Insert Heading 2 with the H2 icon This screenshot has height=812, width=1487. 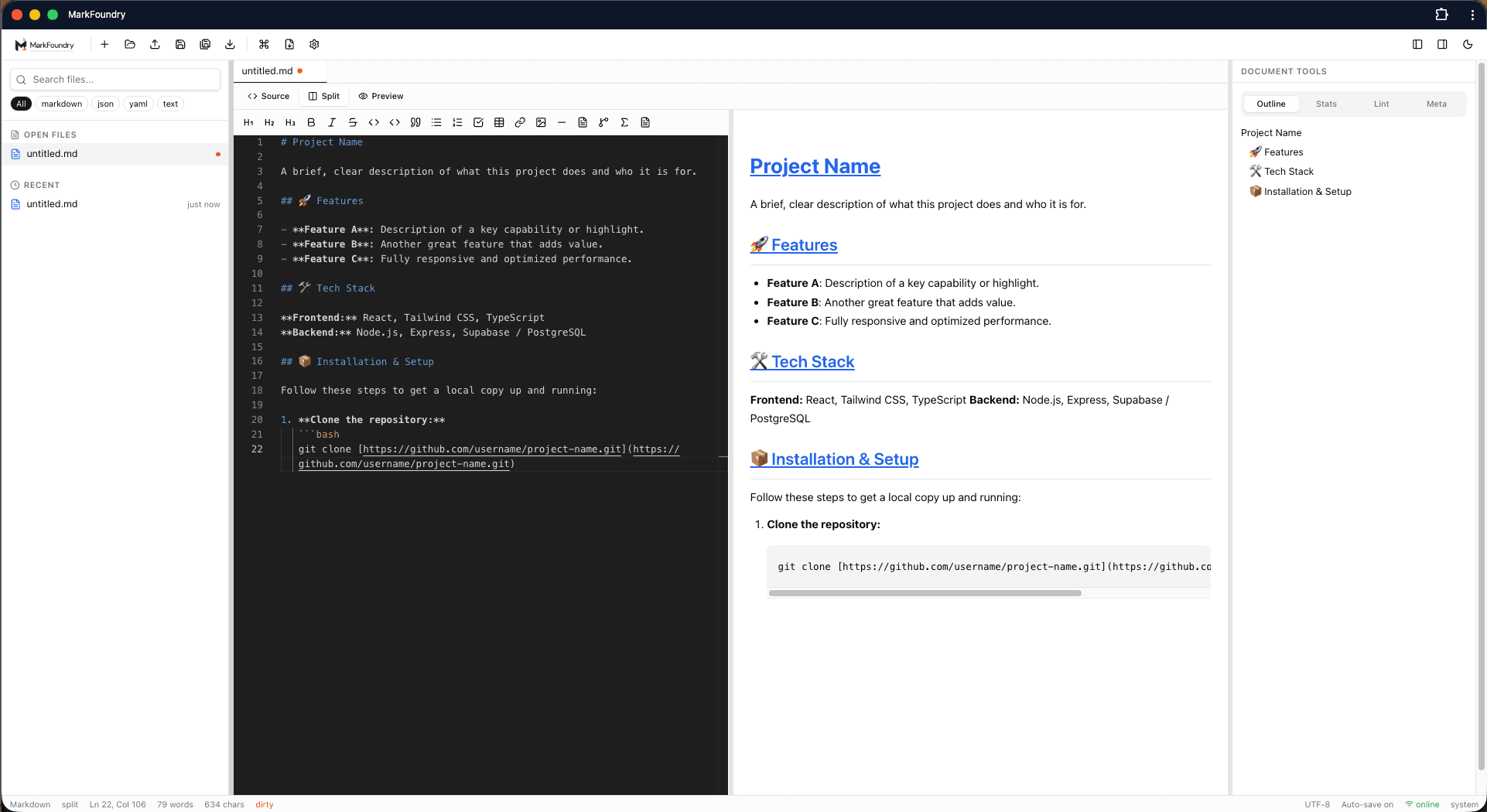pos(269,122)
